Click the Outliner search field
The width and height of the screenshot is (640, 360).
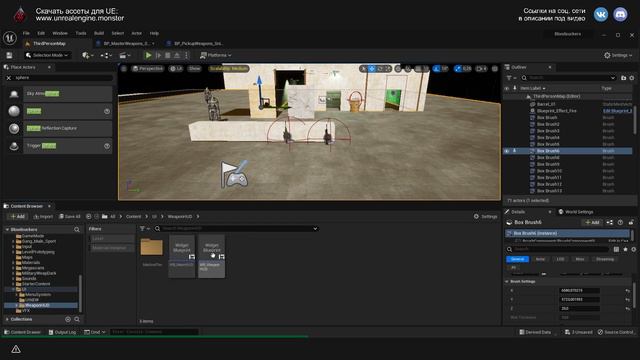pyautogui.click(x=569, y=78)
